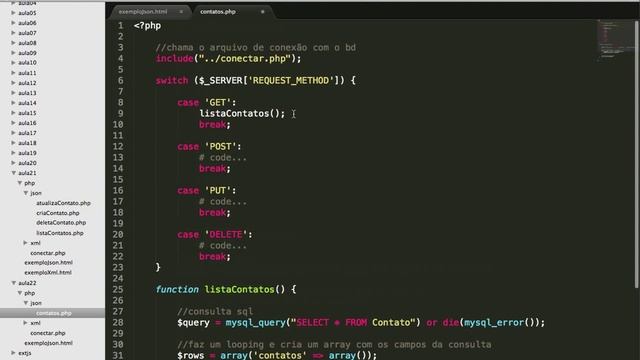Expand the aula14 folder arrow
The height and width of the screenshot is (360, 640).
[13, 103]
